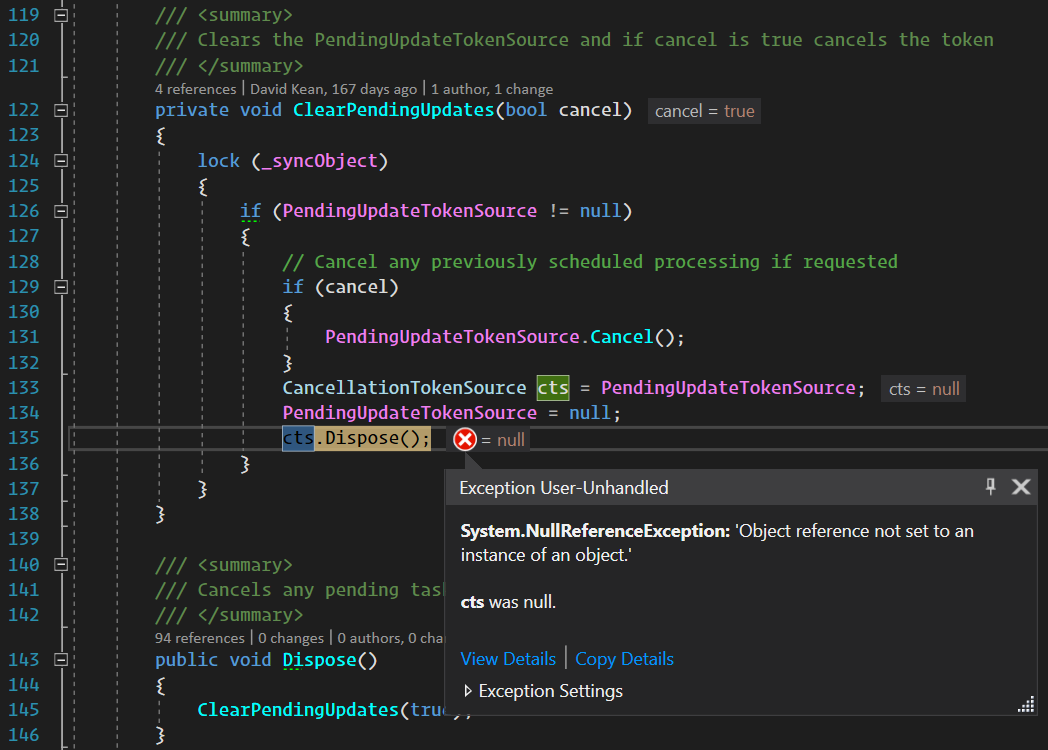
Task: Click PendingUpdateTokenSource.Cancel() call
Action: point(505,337)
